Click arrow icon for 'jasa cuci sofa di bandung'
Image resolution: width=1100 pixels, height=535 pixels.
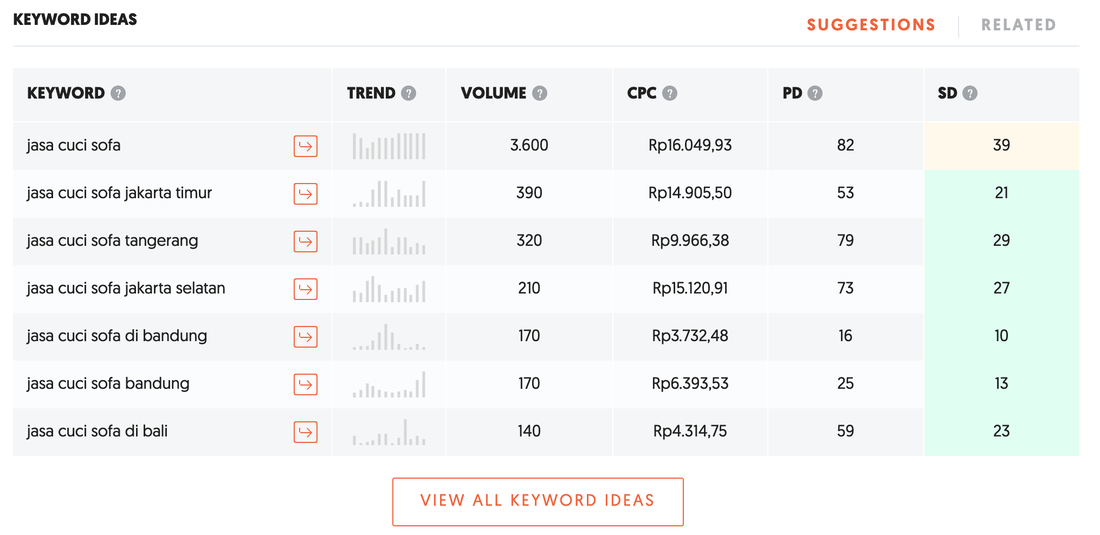coord(305,336)
